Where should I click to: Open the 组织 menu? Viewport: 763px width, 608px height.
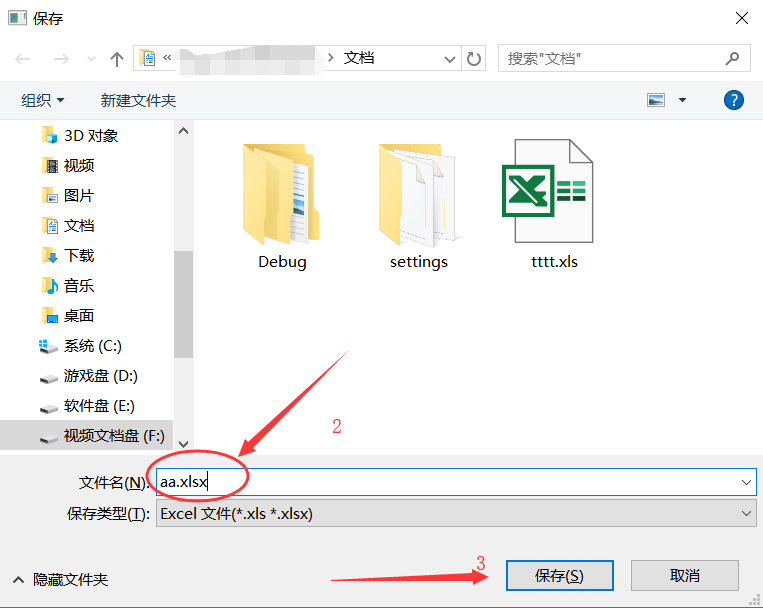pos(42,100)
